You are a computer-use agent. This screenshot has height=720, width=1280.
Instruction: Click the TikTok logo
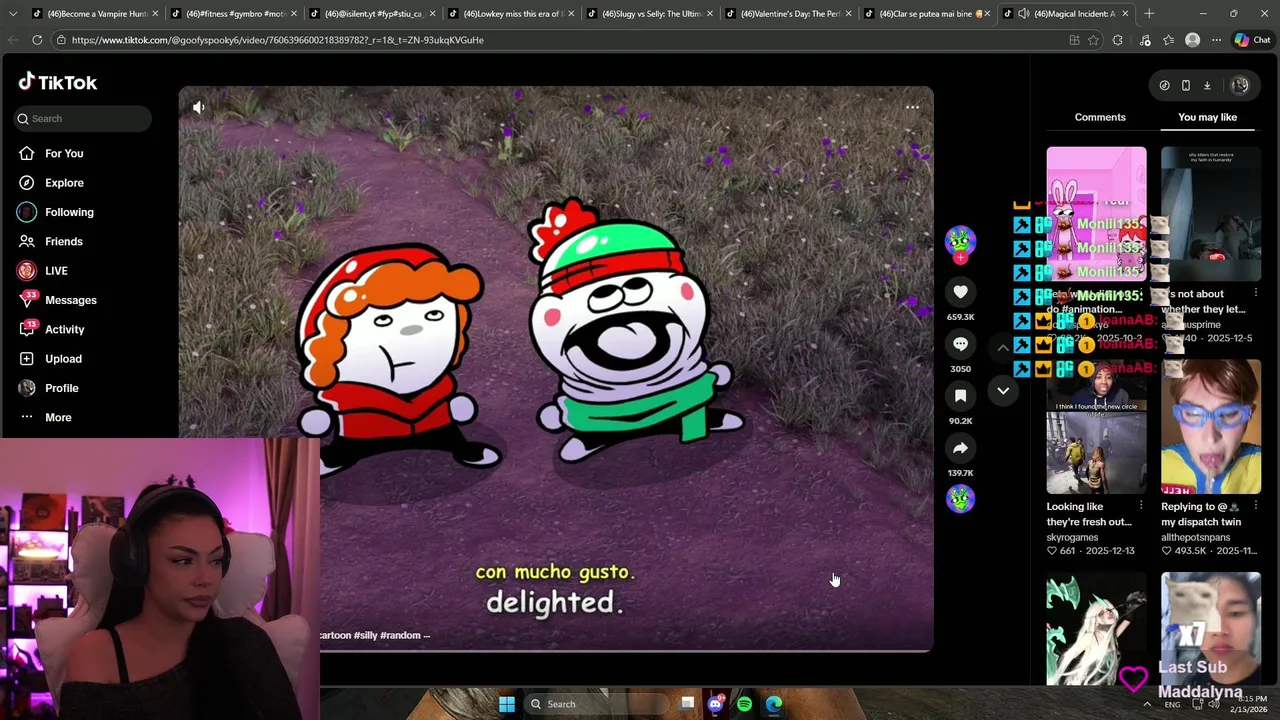[x=57, y=82]
